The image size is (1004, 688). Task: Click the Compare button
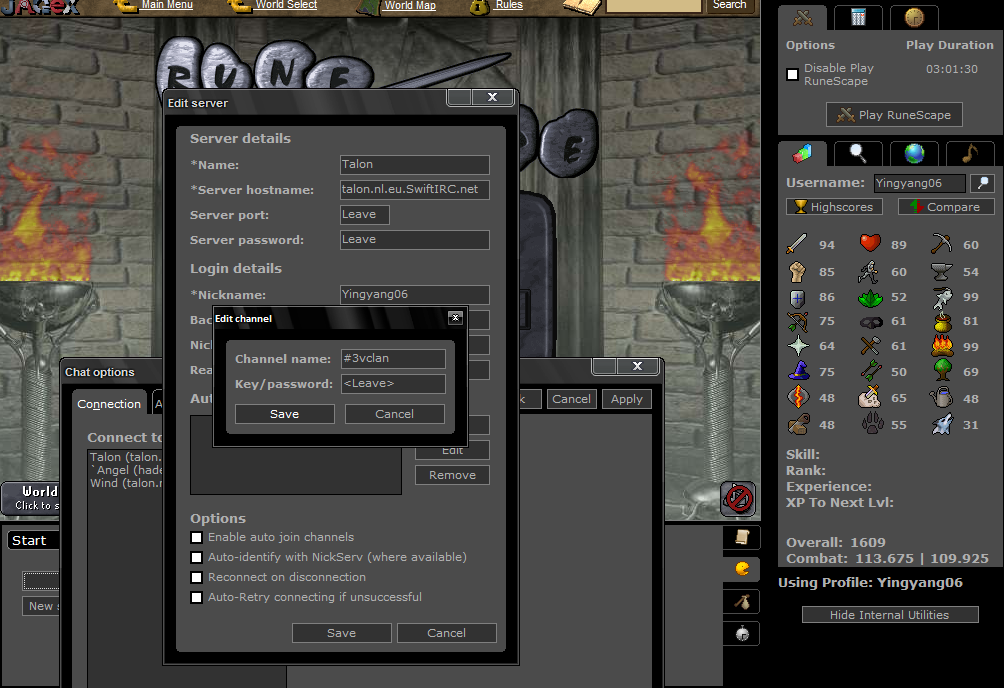(x=946, y=207)
